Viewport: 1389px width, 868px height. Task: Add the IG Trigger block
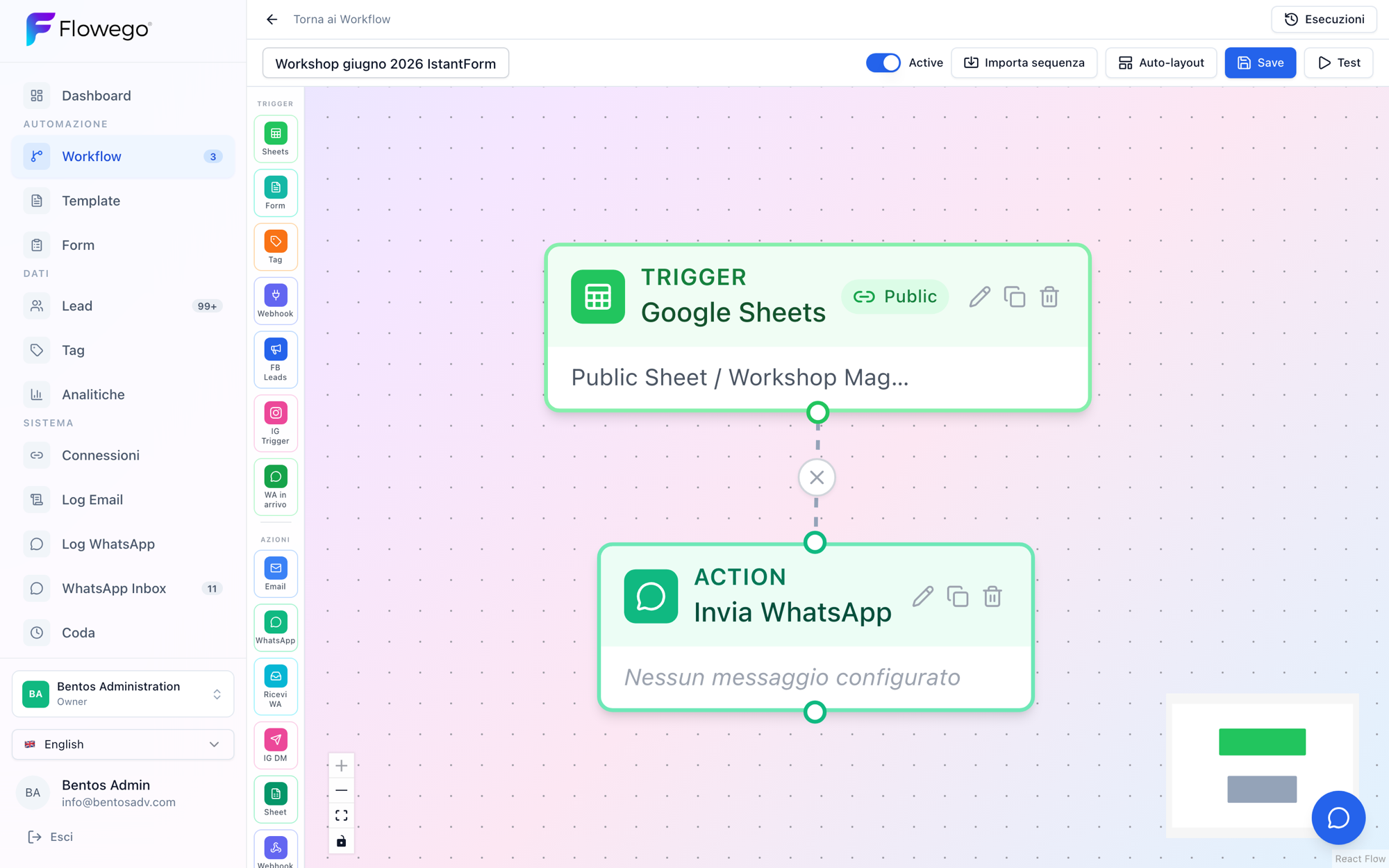point(276,424)
